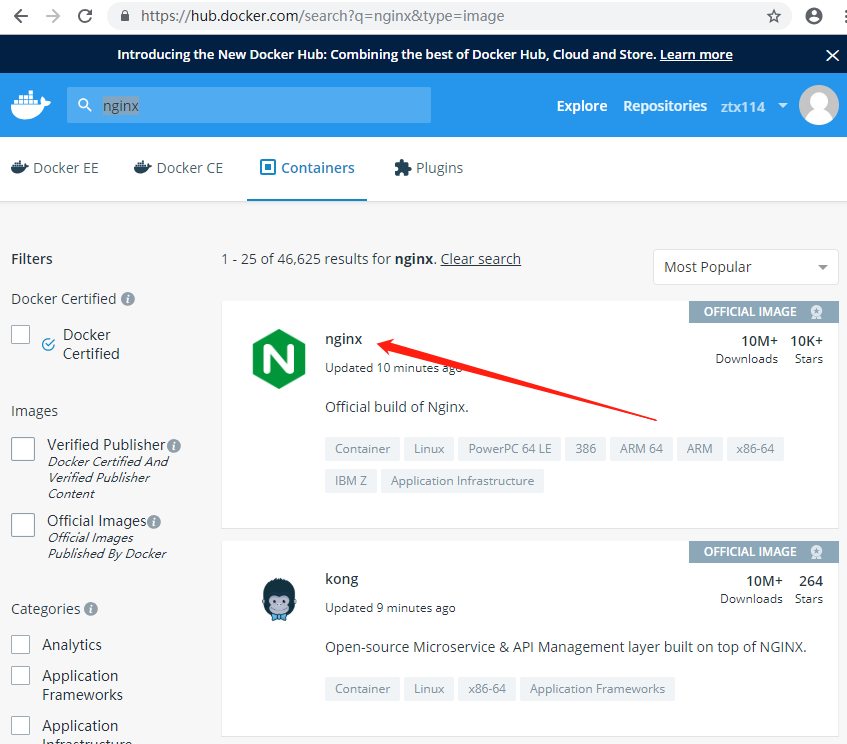
Task: Click kong '264 Stars' count
Action: pyautogui.click(x=809, y=589)
